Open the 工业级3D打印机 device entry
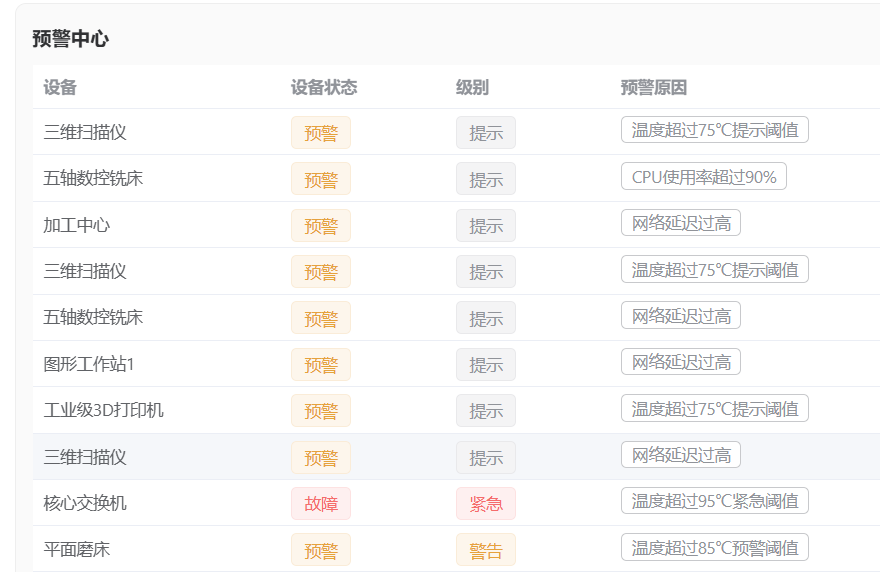The image size is (880, 572). (x=103, y=410)
